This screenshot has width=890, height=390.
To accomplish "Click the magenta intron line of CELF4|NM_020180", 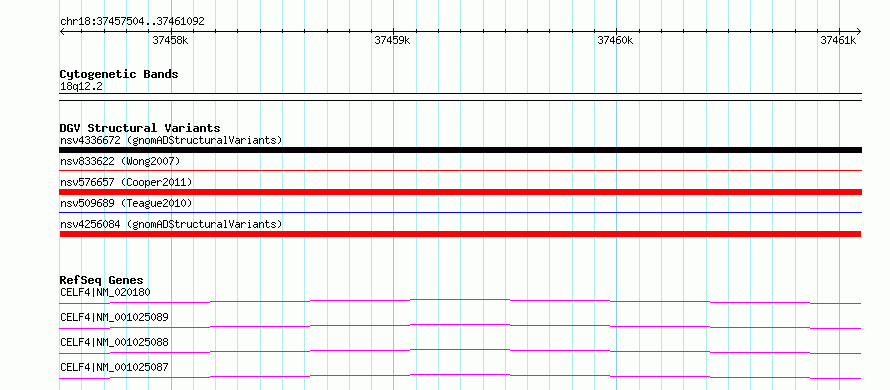I will point(460,301).
